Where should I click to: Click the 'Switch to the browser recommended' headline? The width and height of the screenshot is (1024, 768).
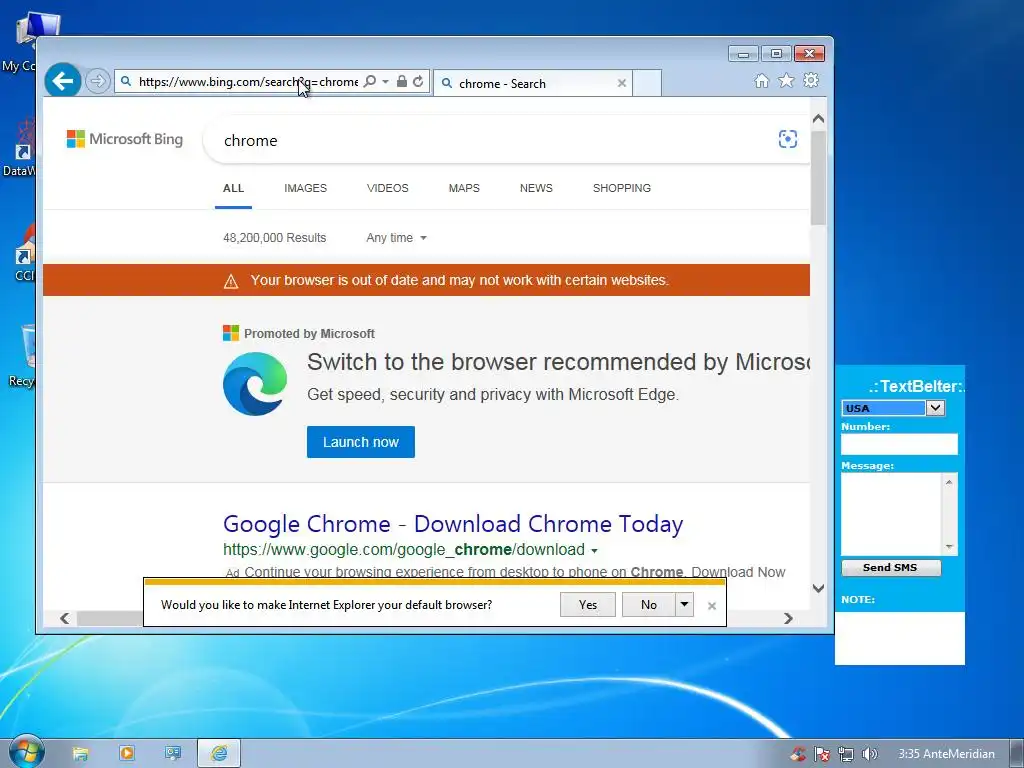pyautogui.click(x=558, y=362)
